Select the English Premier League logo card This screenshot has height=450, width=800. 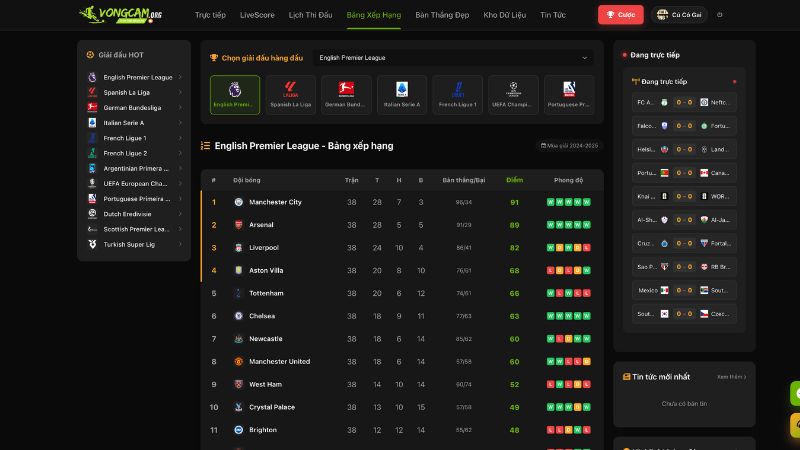coord(235,95)
